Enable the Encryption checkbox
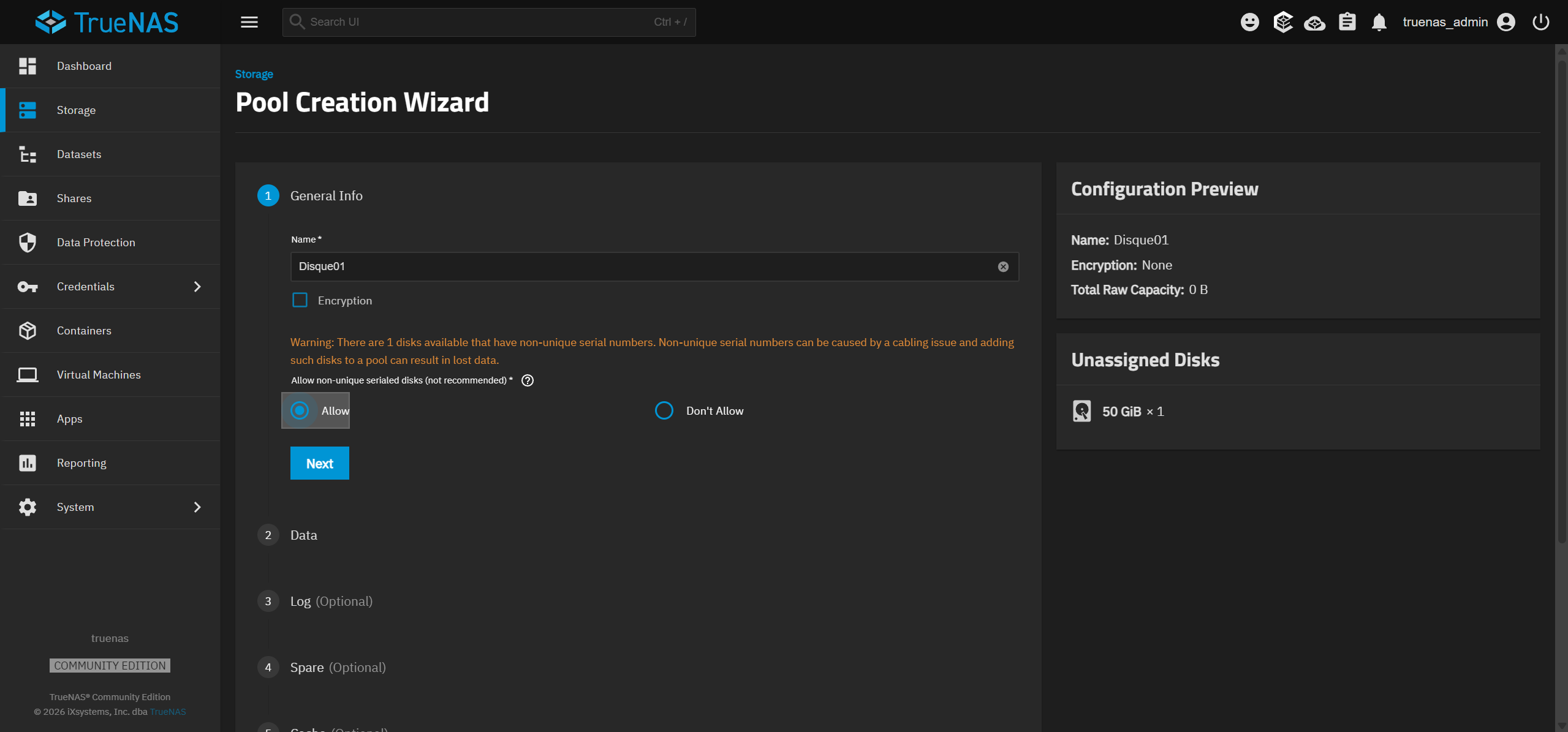1568x732 pixels. click(x=300, y=300)
